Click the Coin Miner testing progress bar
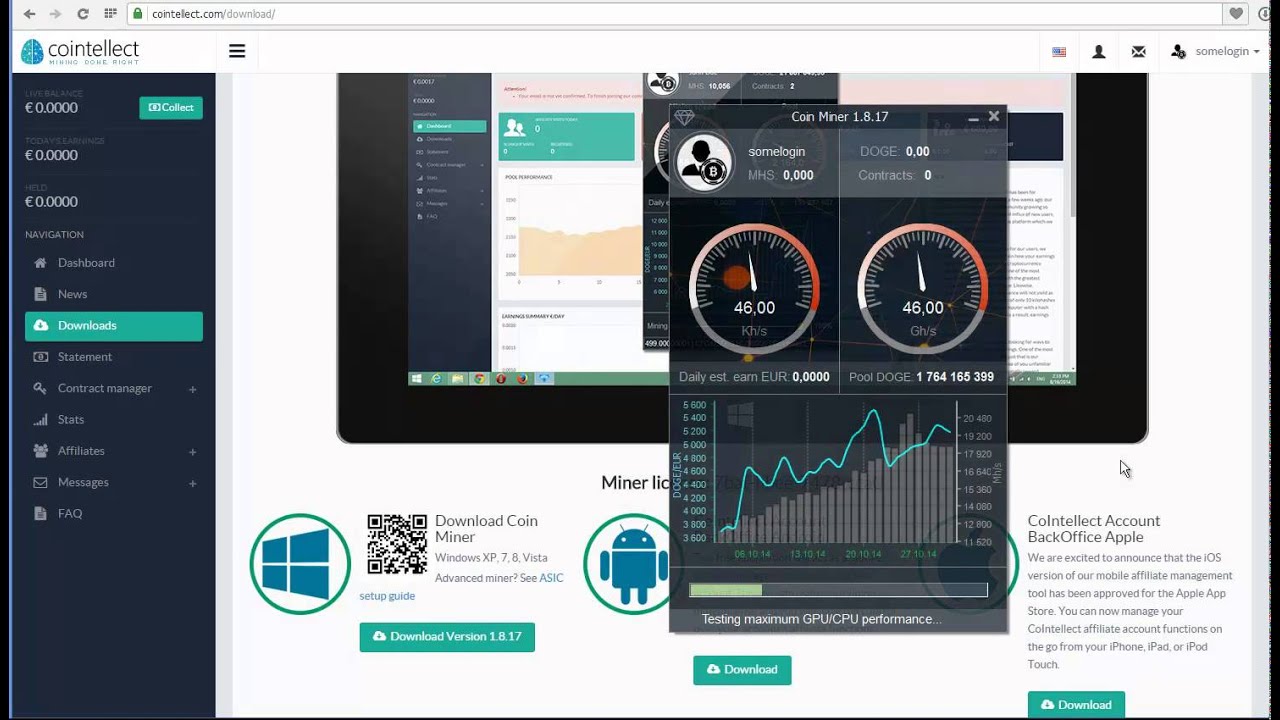 tap(838, 590)
